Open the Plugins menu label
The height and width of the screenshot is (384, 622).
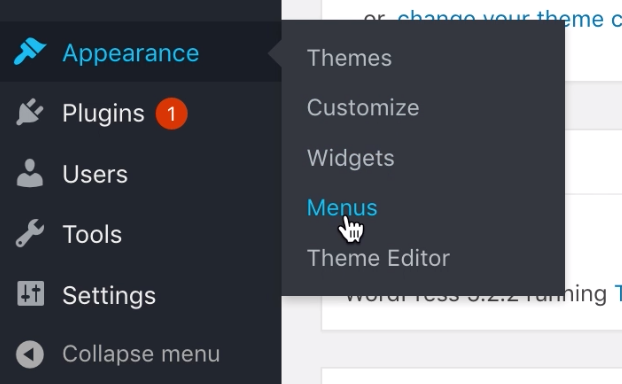pyautogui.click(x=103, y=113)
